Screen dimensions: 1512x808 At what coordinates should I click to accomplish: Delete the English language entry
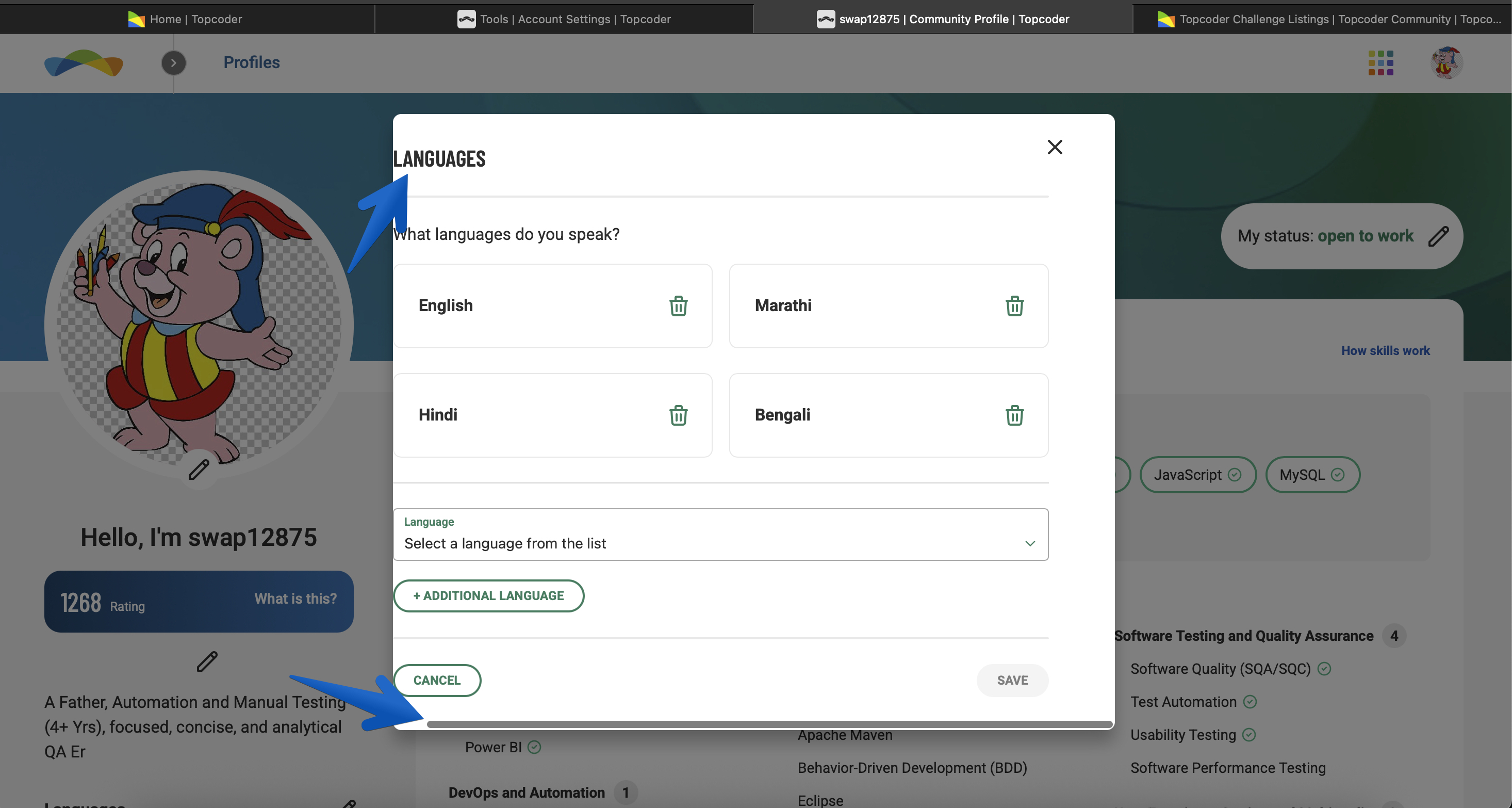pyautogui.click(x=678, y=306)
